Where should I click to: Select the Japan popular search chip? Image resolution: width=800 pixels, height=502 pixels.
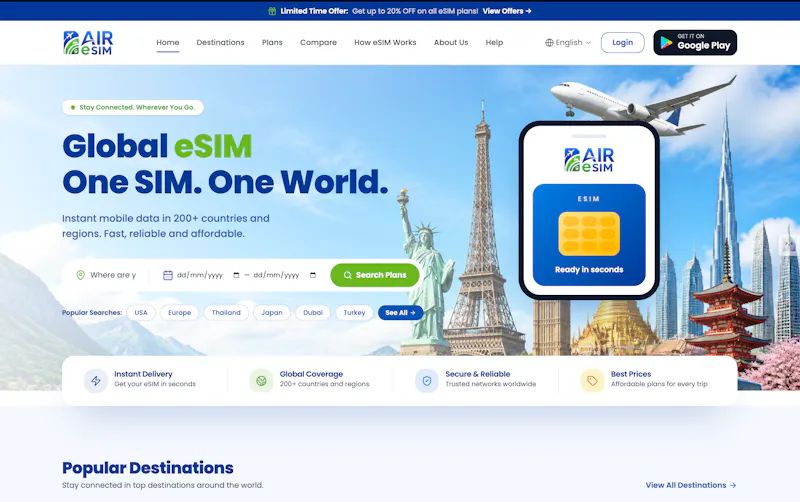272,313
